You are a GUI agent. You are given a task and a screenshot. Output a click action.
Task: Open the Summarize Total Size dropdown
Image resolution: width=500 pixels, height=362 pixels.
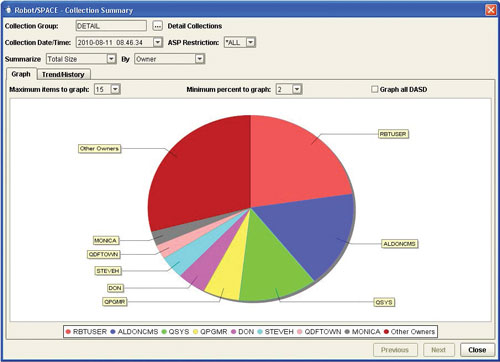tap(111, 59)
